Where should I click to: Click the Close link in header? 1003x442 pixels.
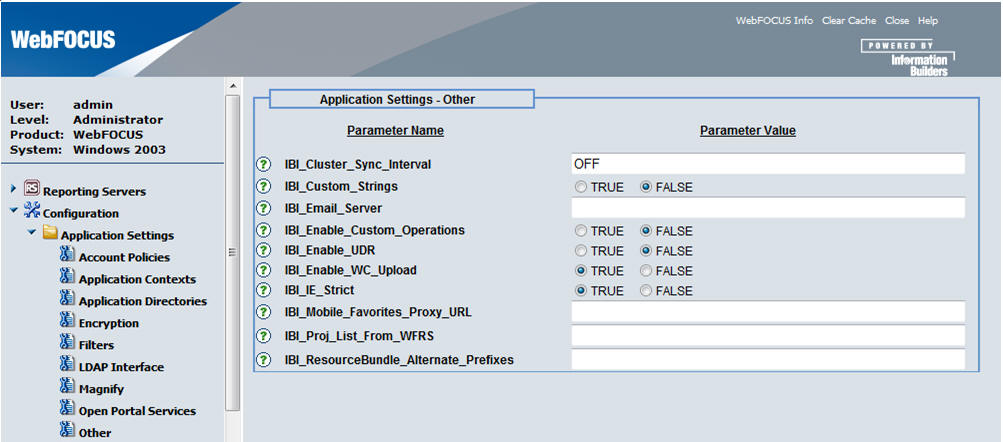click(x=897, y=20)
